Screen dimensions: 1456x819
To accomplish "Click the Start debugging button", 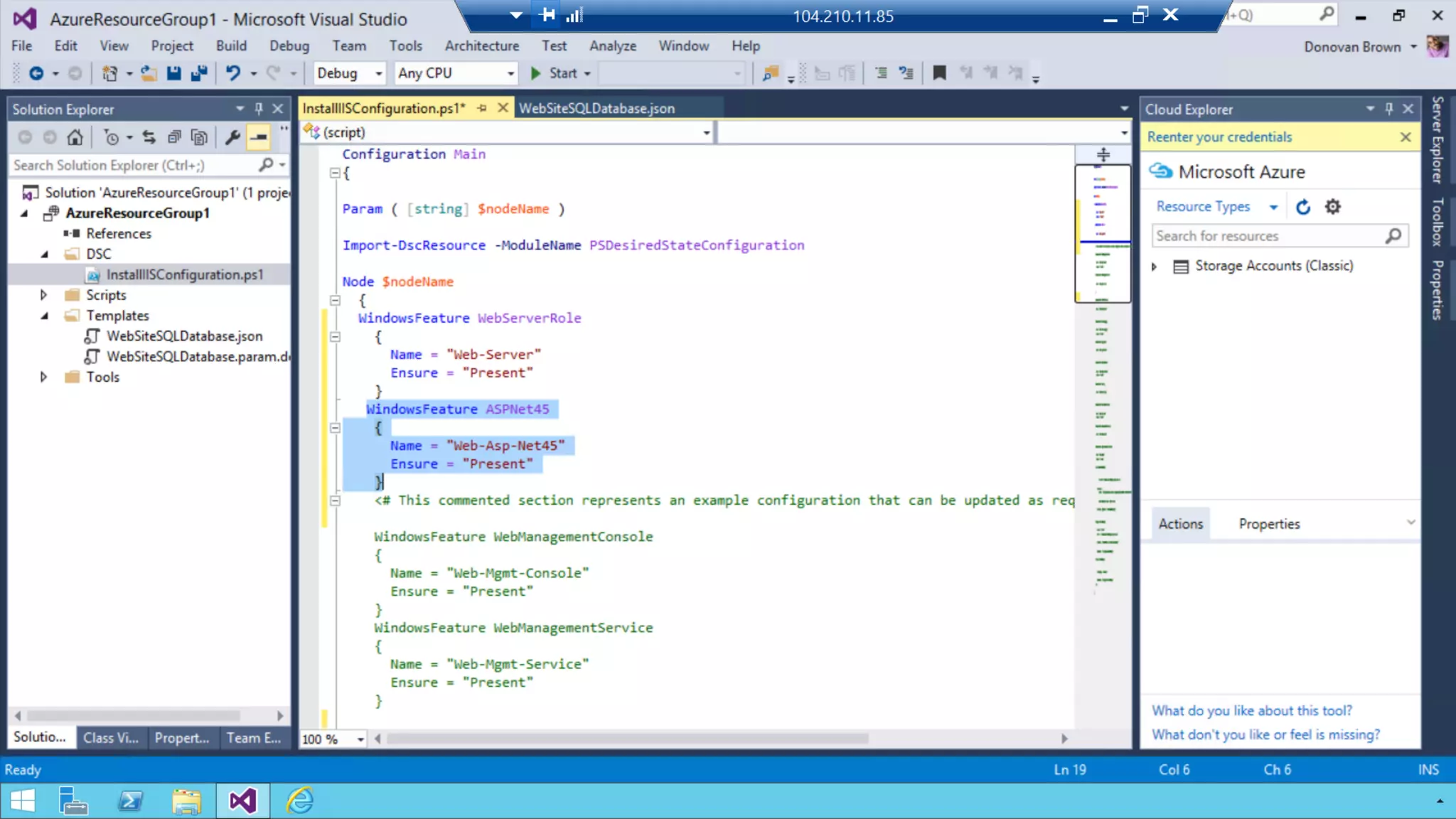I will (554, 73).
